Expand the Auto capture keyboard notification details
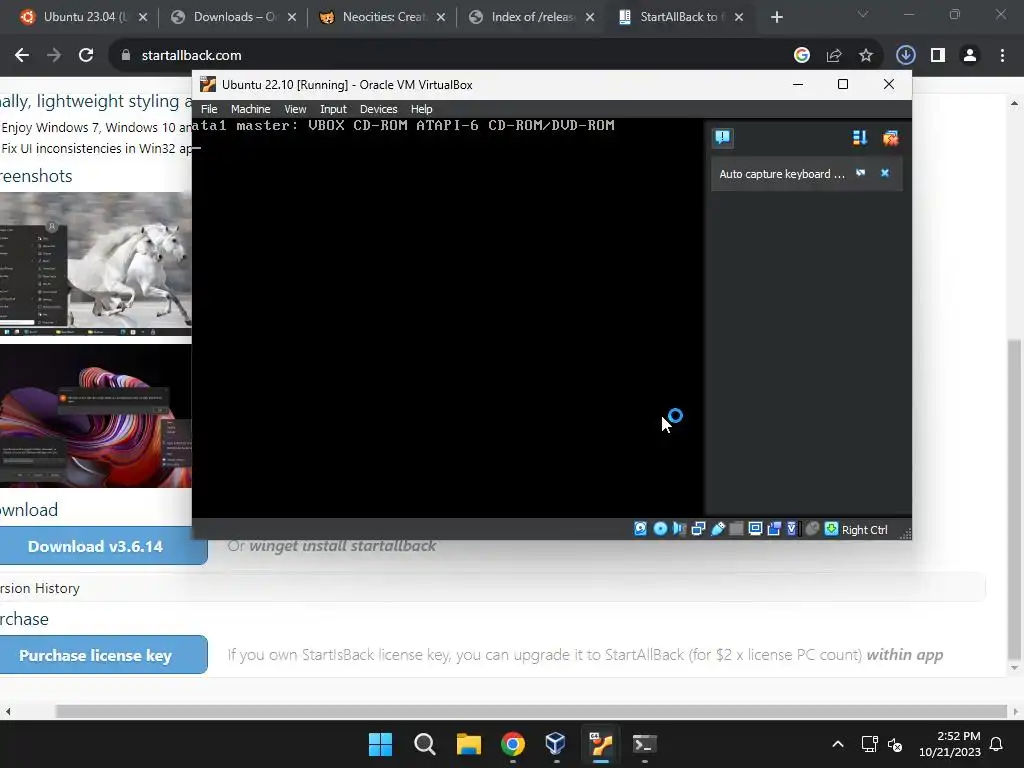Viewport: 1024px width, 768px height. click(860, 173)
